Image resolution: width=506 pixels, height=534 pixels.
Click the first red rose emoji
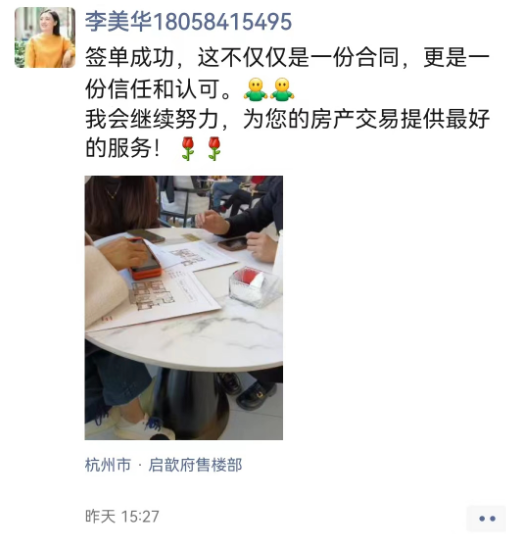188,148
